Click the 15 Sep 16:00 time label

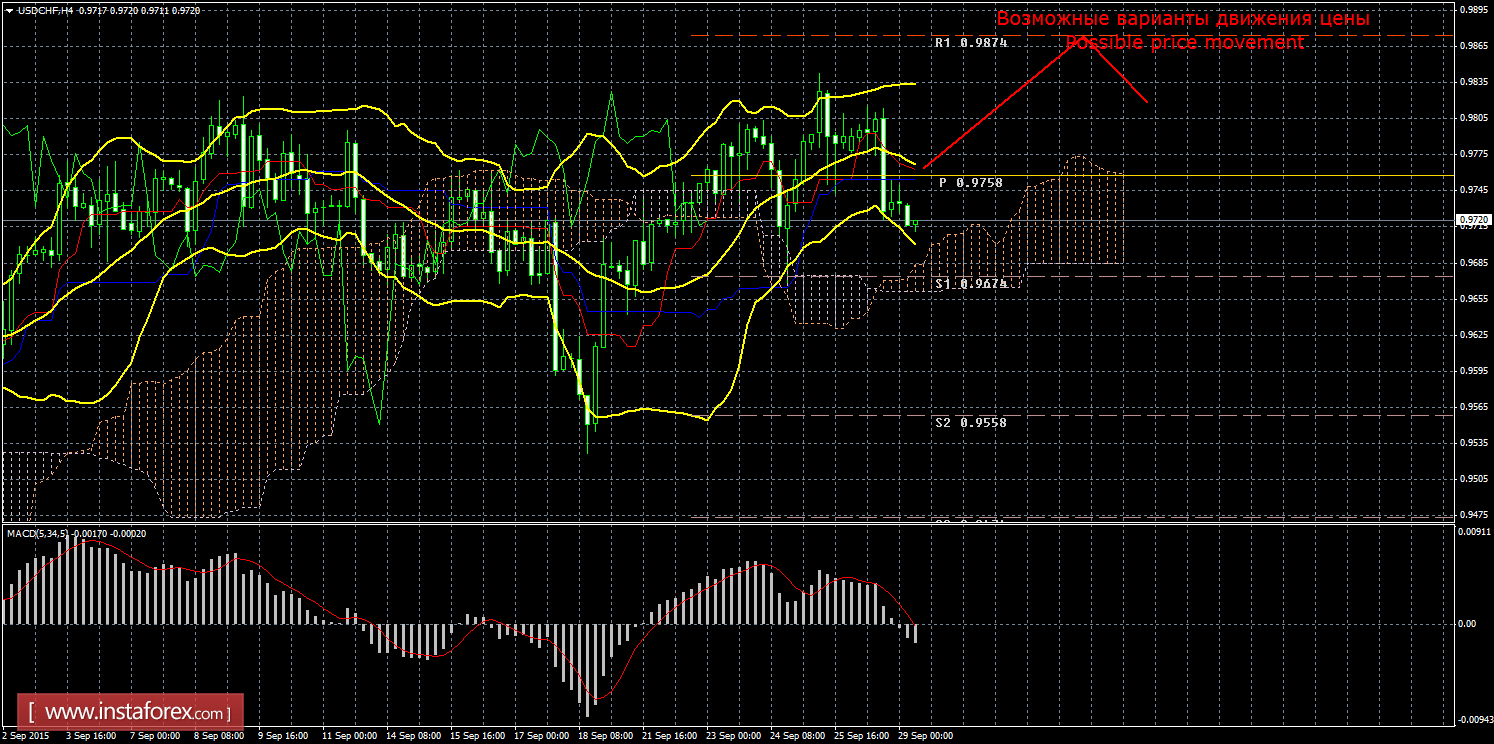click(477, 736)
